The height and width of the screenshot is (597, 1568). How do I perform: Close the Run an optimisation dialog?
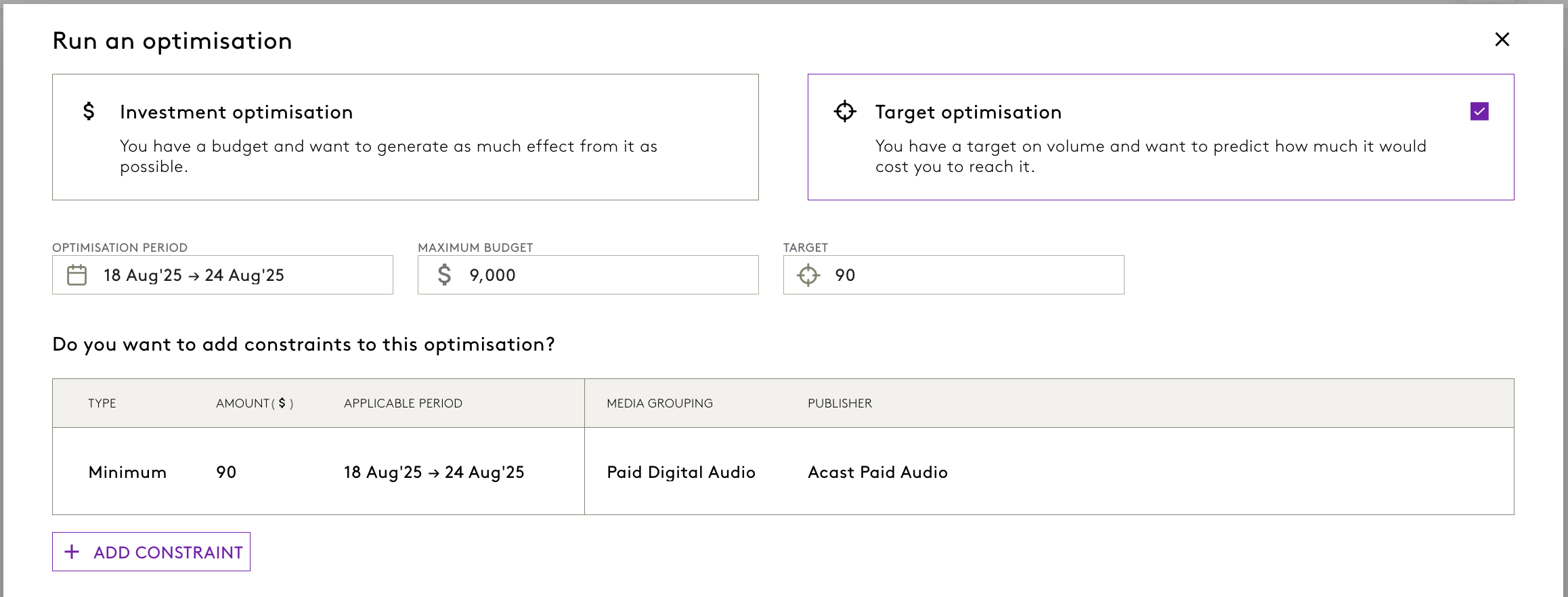click(x=1502, y=40)
